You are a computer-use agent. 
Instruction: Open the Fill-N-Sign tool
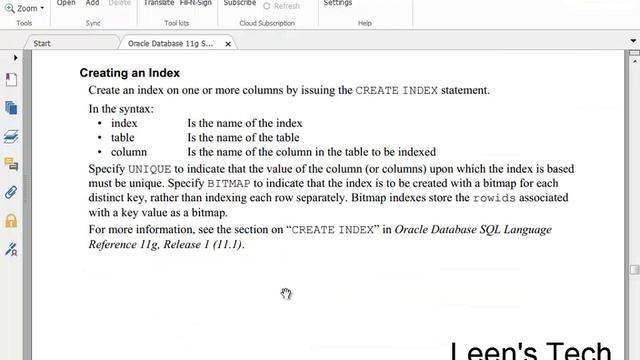[196, 3]
